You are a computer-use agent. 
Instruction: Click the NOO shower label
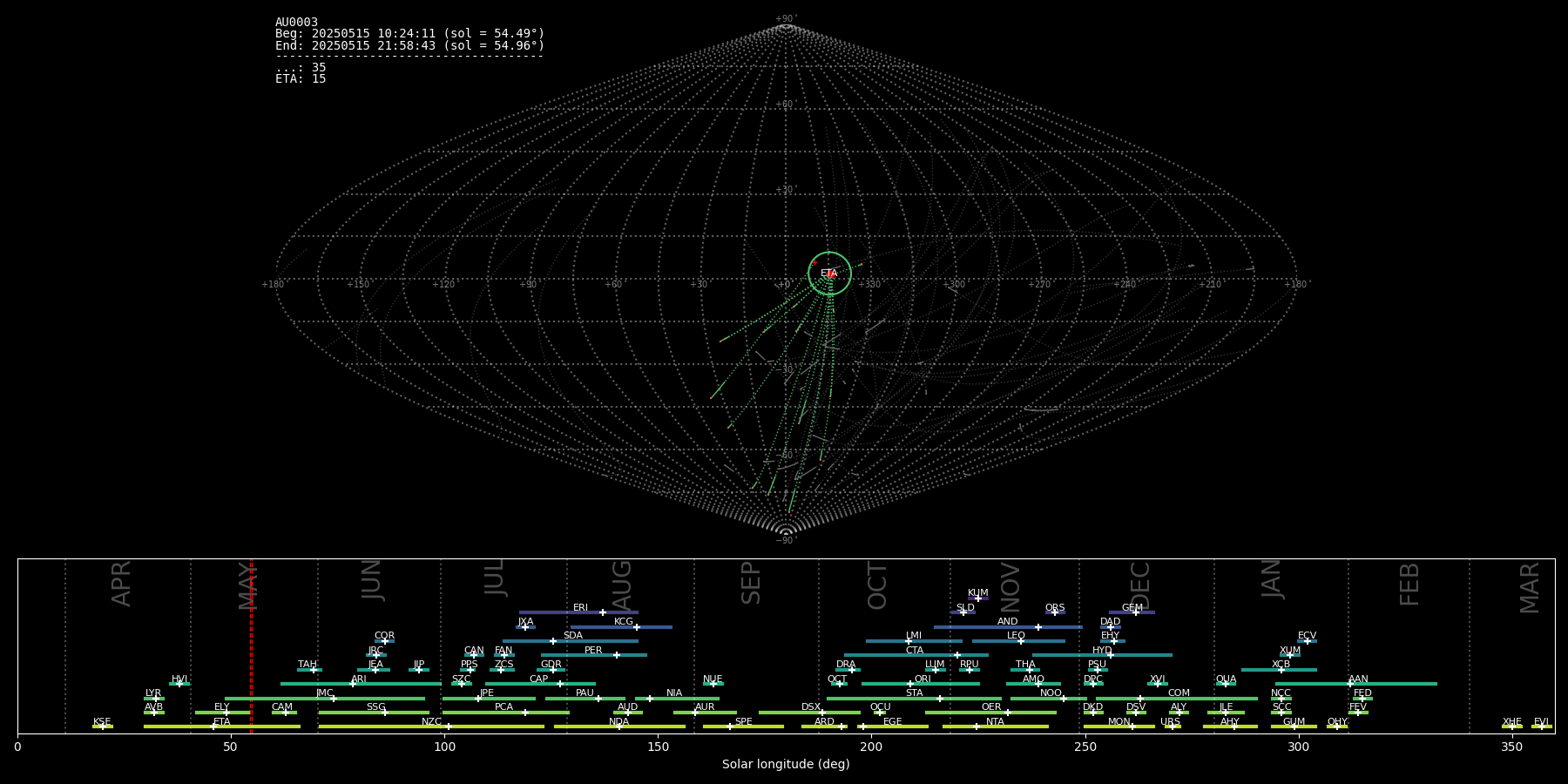(x=1051, y=693)
